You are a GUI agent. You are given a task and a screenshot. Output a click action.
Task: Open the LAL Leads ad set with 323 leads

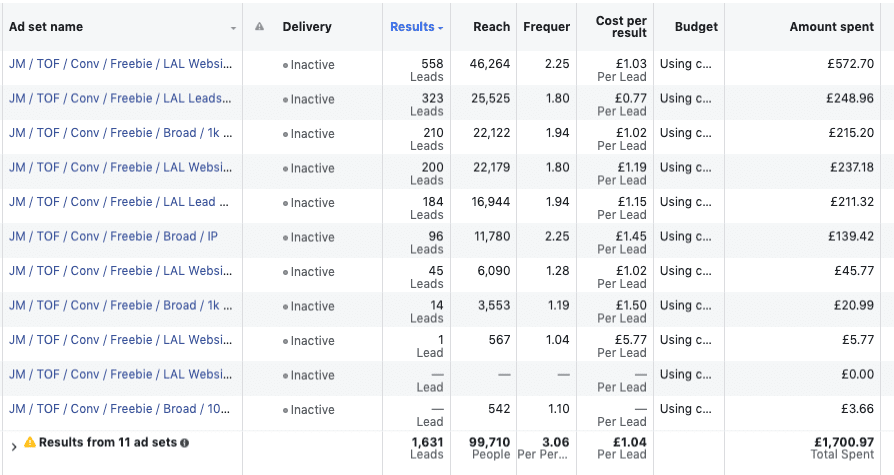(x=119, y=99)
